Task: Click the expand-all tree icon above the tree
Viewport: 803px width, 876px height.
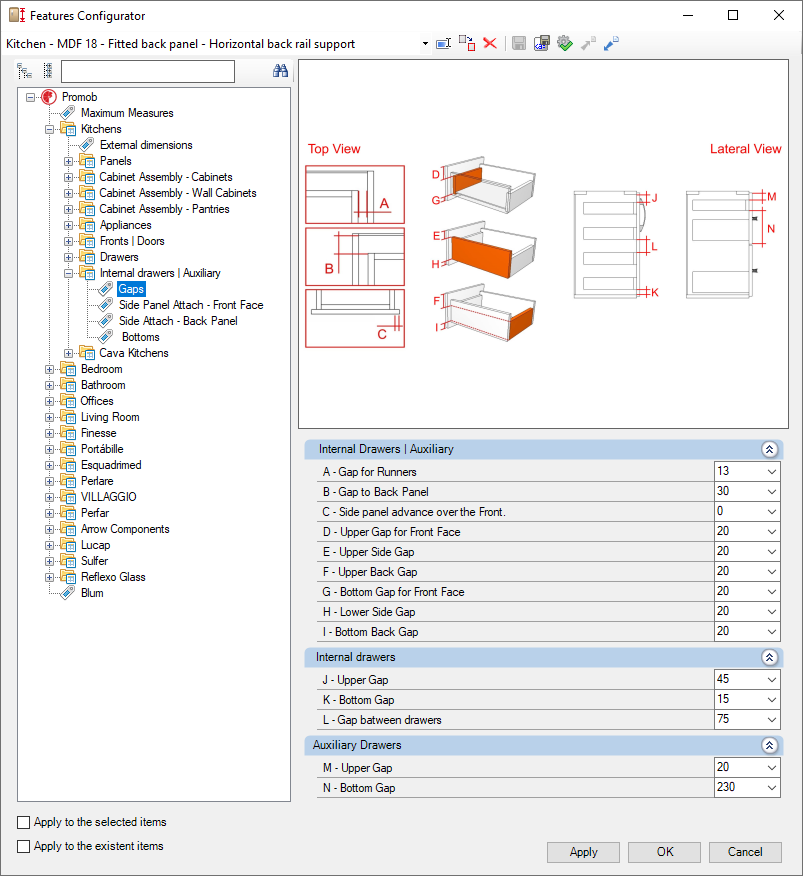Action: (x=25, y=70)
